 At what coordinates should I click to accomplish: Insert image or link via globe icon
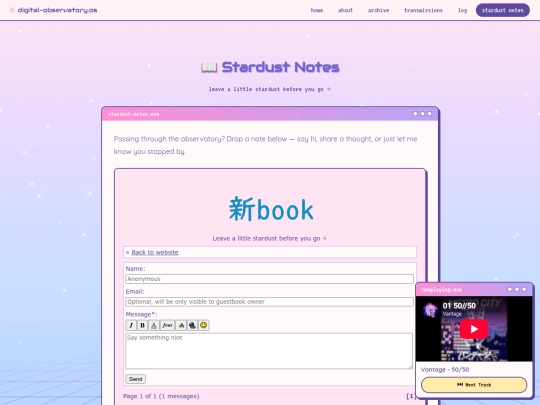pos(192,325)
